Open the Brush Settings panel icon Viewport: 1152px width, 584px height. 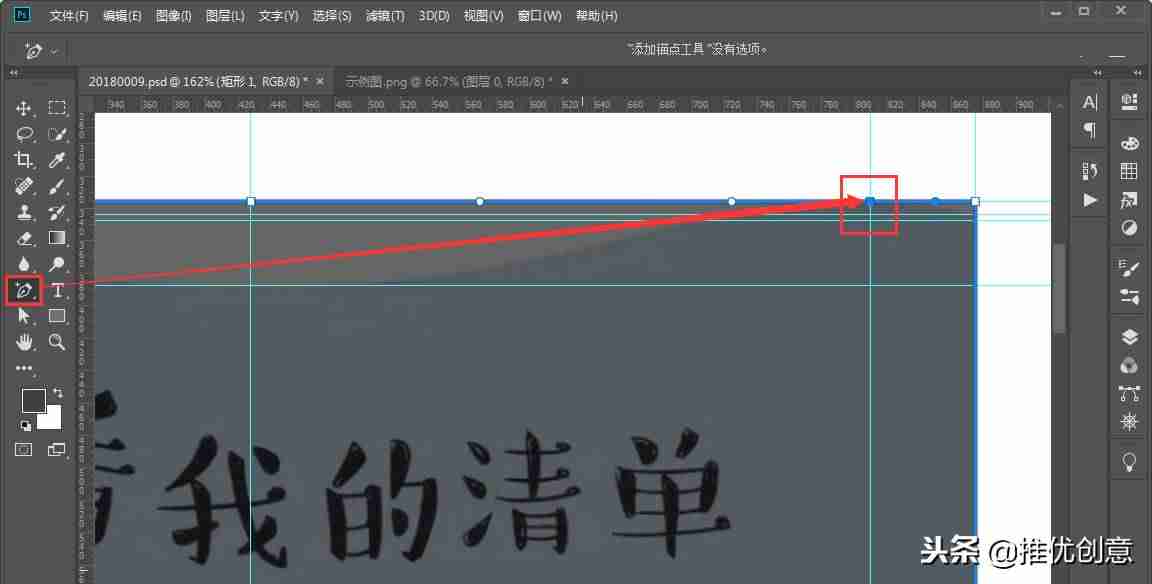click(x=1129, y=268)
